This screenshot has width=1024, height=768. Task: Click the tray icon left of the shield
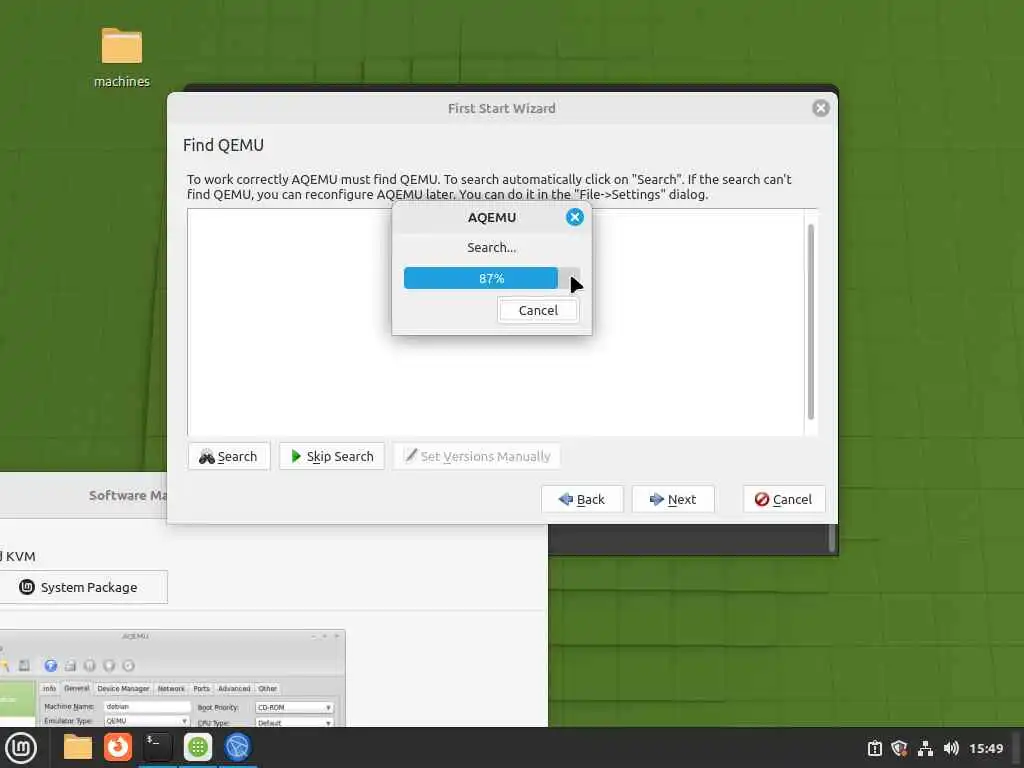[x=874, y=748]
